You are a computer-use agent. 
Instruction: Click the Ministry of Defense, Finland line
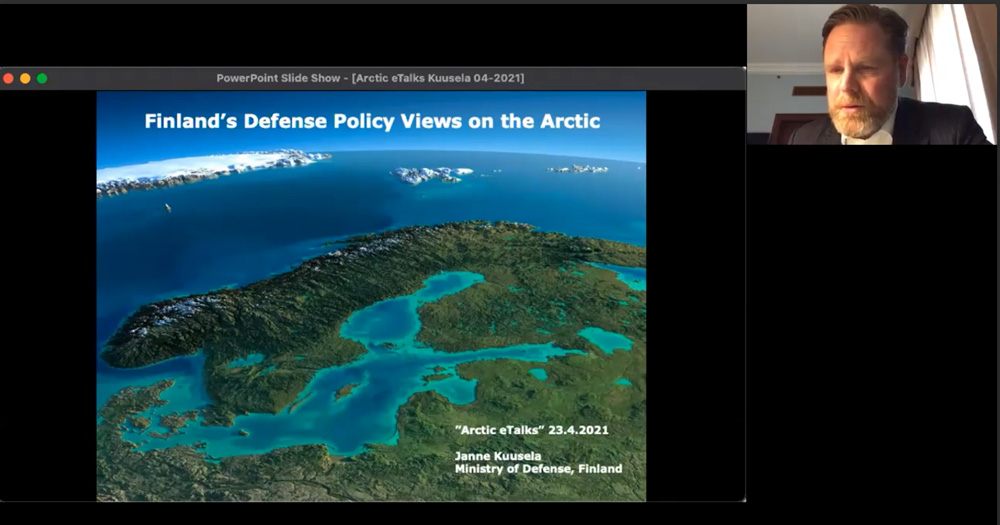pyautogui.click(x=538, y=468)
